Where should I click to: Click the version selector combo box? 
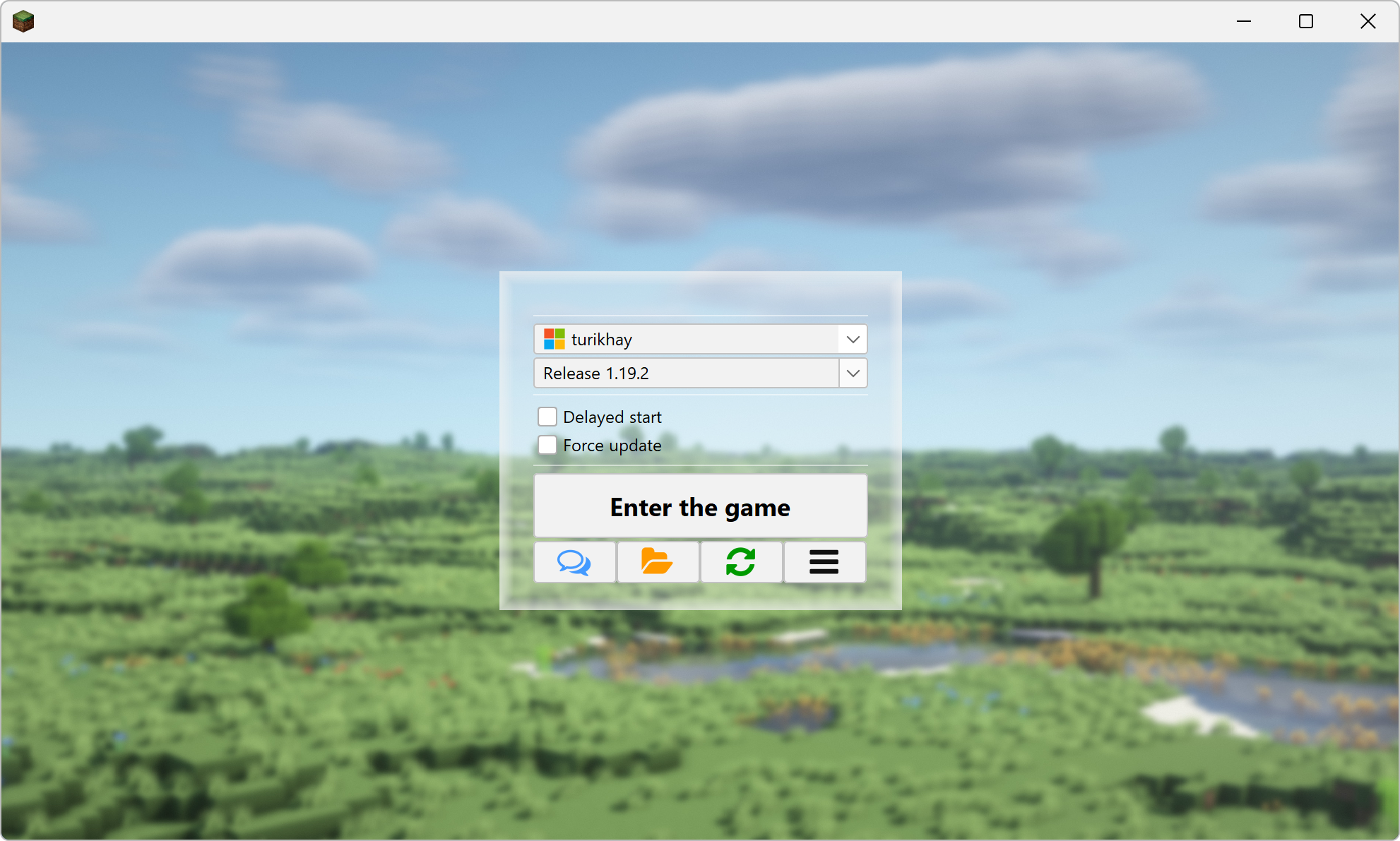(x=700, y=373)
